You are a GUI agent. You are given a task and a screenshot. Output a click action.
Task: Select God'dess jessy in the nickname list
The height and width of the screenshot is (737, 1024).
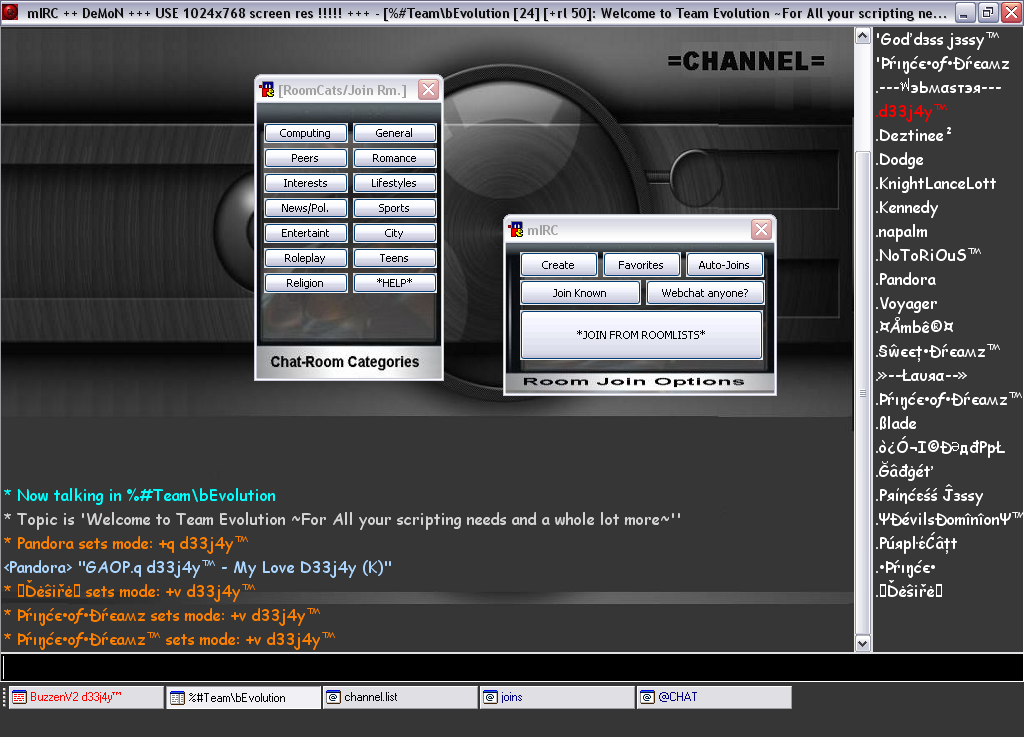938,40
